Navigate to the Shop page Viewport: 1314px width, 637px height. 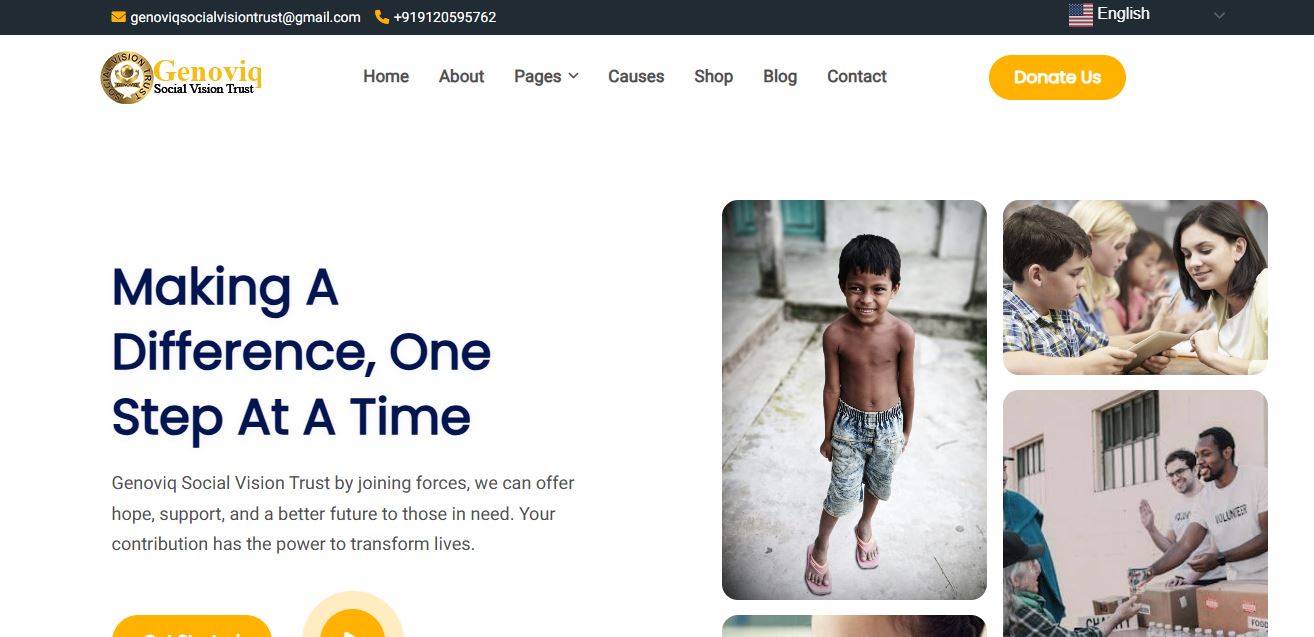(x=713, y=76)
